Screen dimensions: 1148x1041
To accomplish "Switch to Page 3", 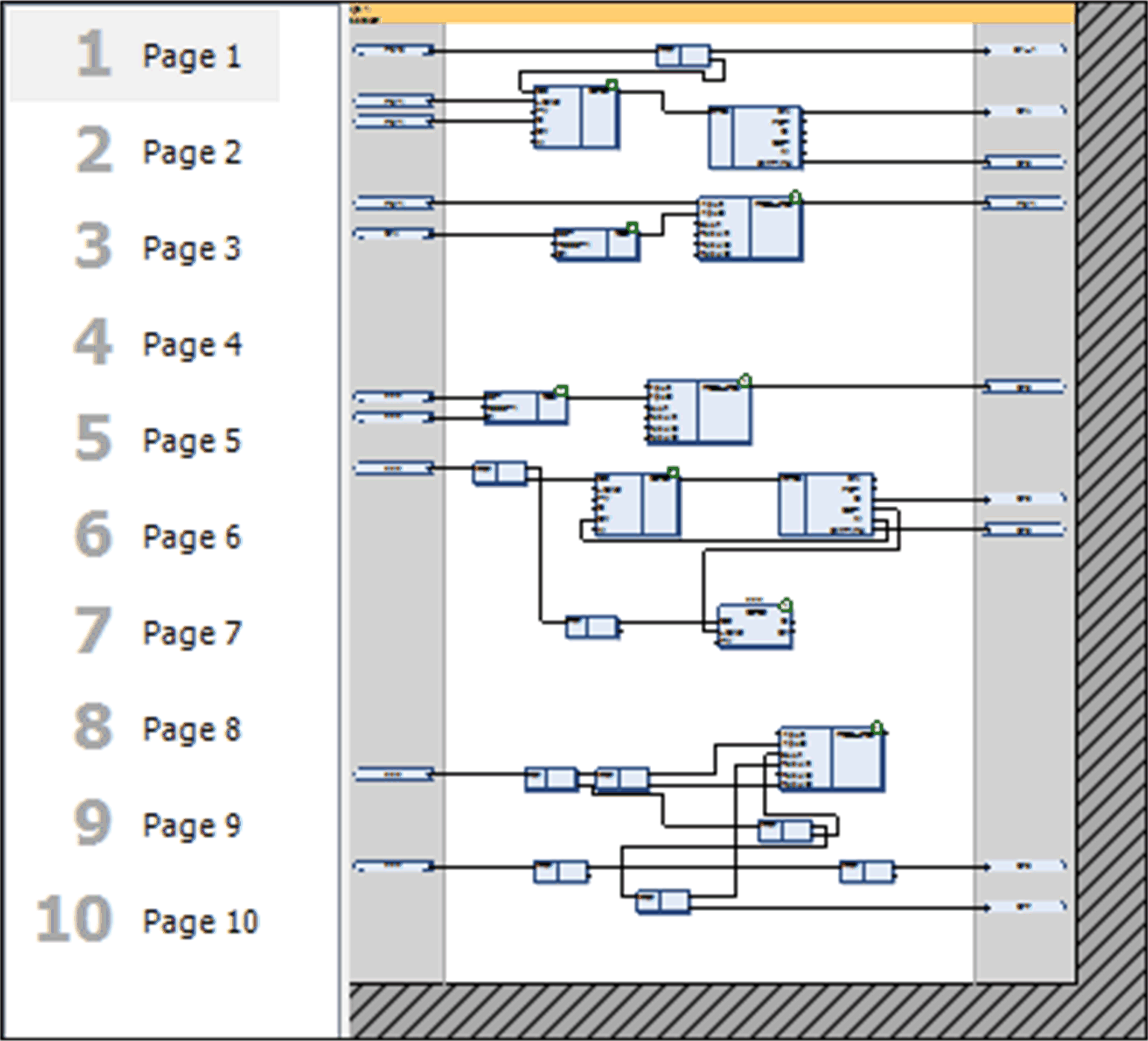I will [x=191, y=248].
